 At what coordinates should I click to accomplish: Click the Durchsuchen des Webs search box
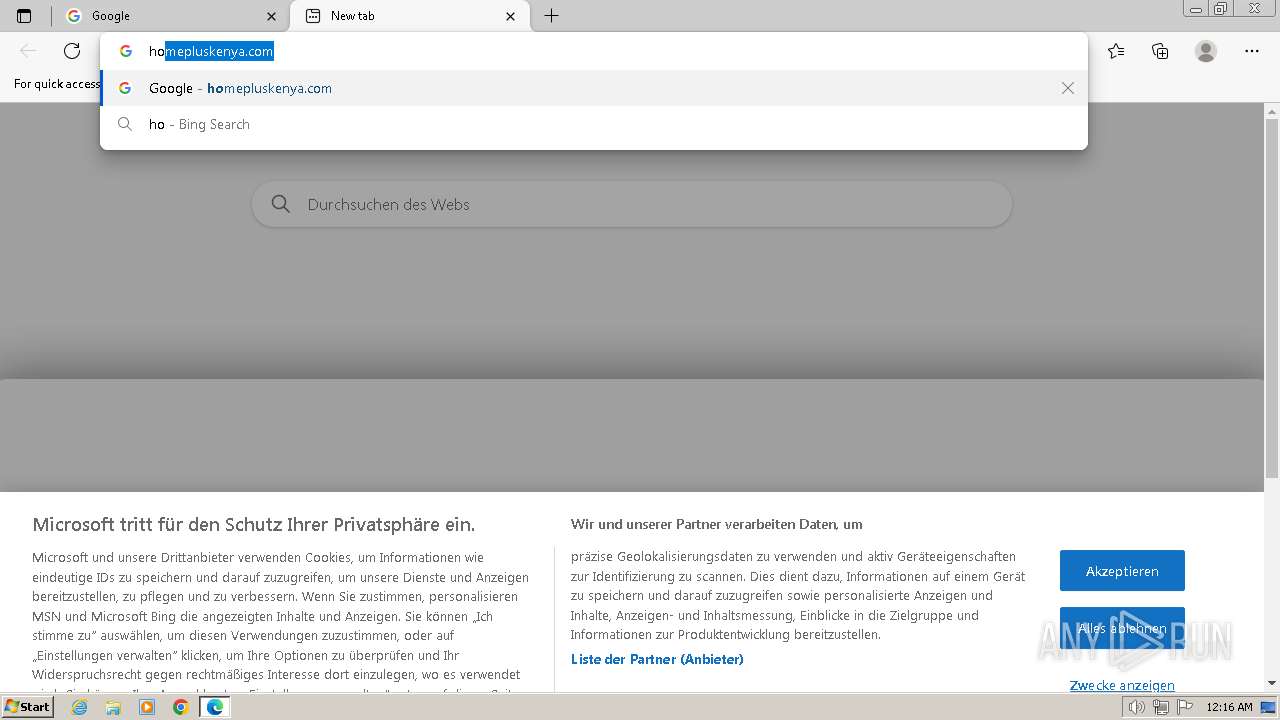pyautogui.click(x=632, y=204)
